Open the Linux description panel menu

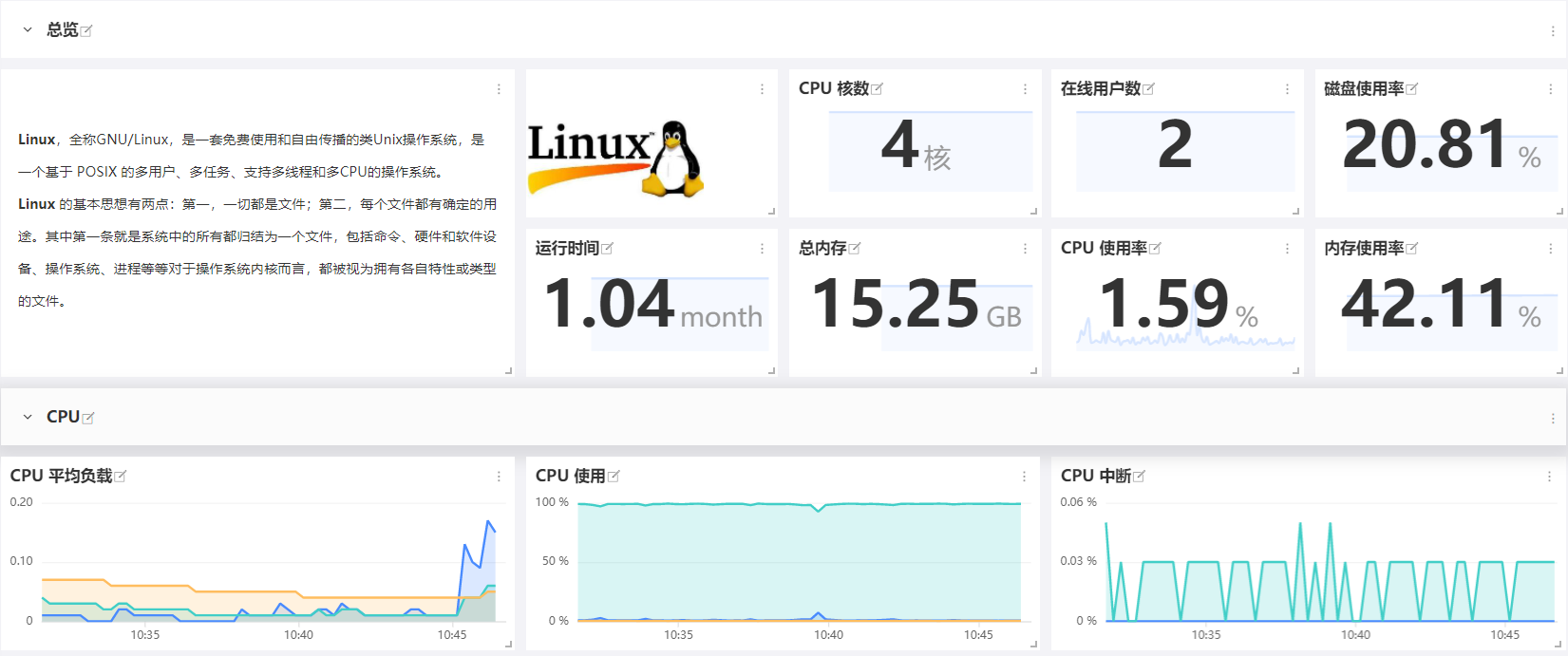point(499,89)
